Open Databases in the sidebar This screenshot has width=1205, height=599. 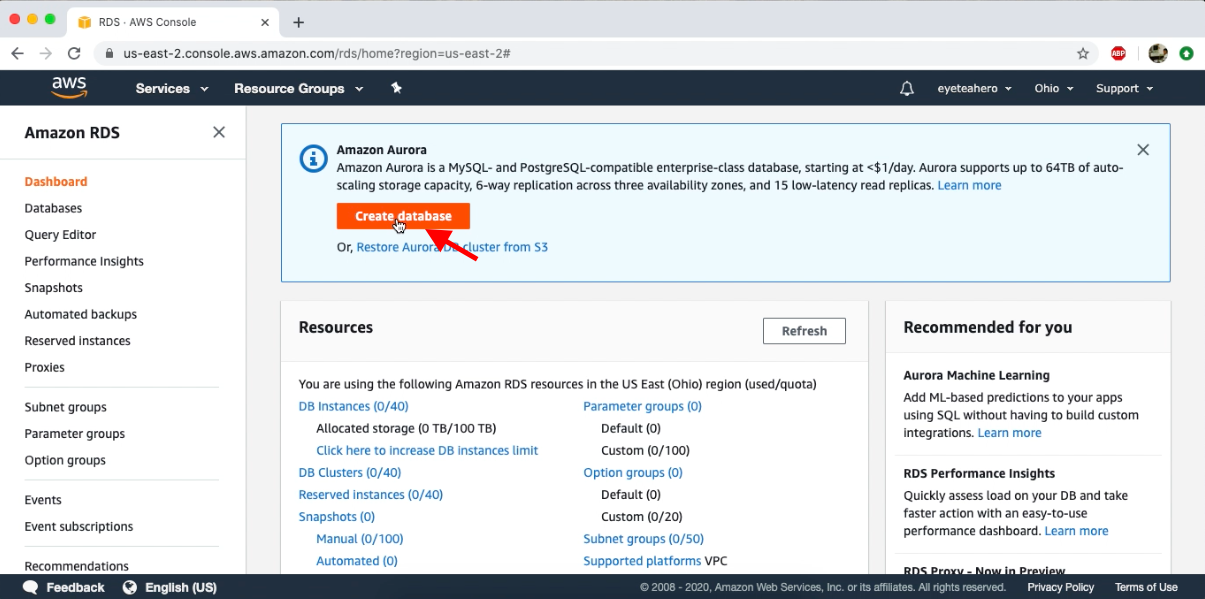[x=53, y=208]
